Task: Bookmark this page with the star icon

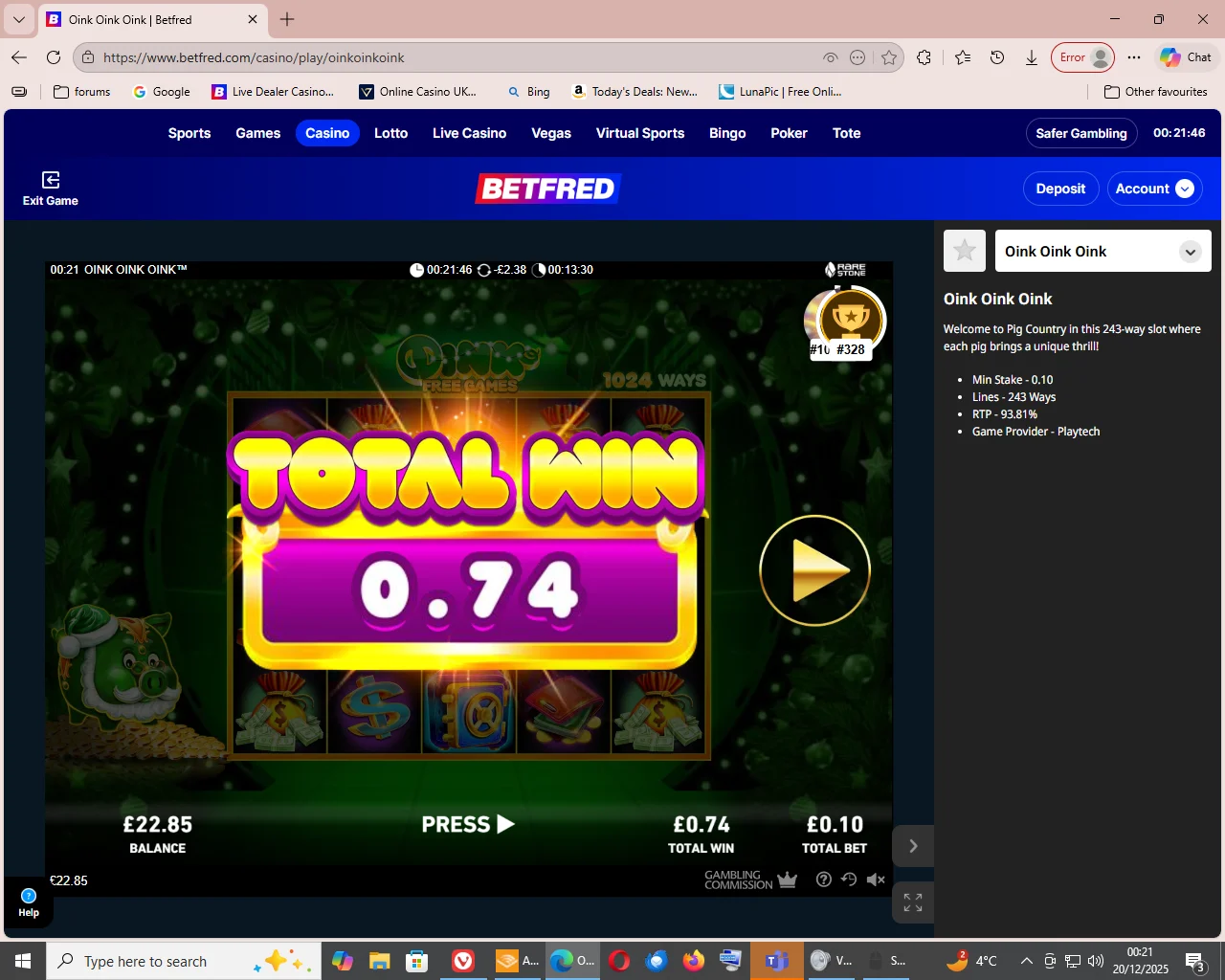Action: pyautogui.click(x=889, y=57)
